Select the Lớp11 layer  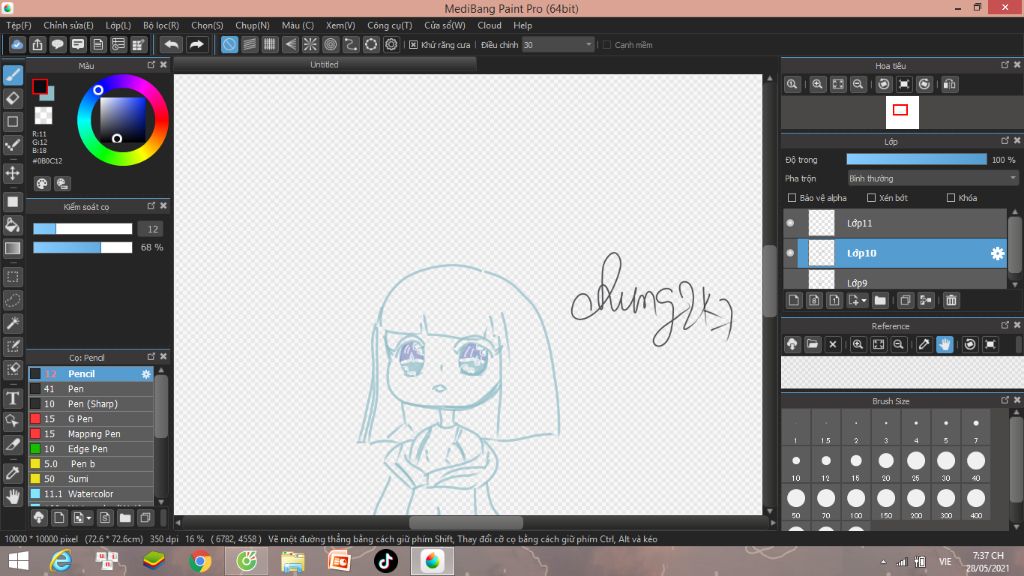pyautogui.click(x=895, y=223)
